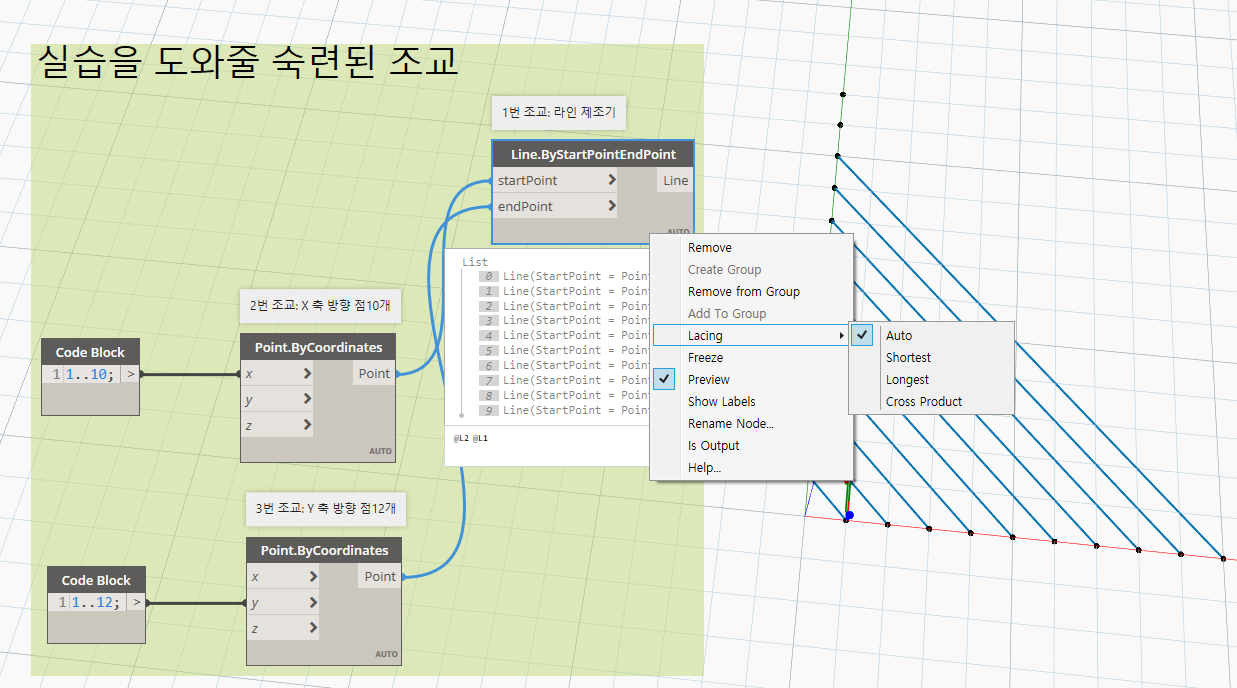Click the AUTO lacing label on the Line node
Image resolution: width=1237 pixels, height=688 pixels.
click(679, 231)
